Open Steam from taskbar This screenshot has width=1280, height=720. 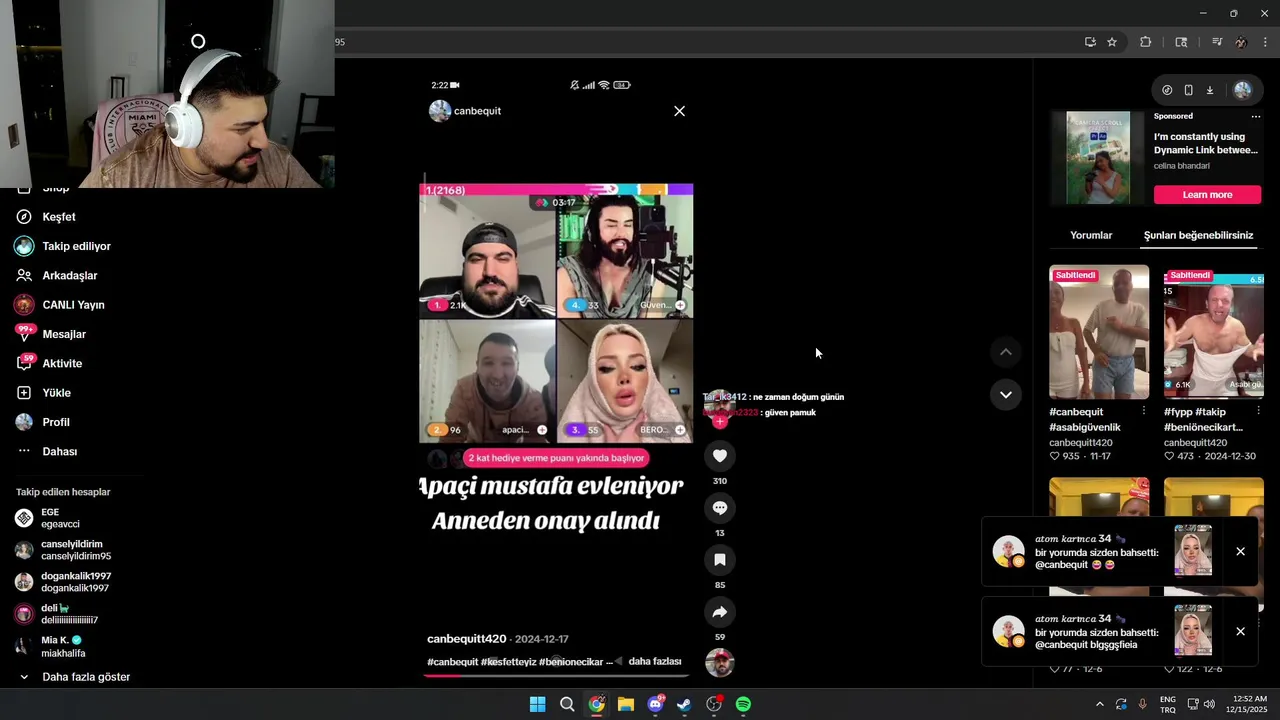pyautogui.click(x=684, y=704)
